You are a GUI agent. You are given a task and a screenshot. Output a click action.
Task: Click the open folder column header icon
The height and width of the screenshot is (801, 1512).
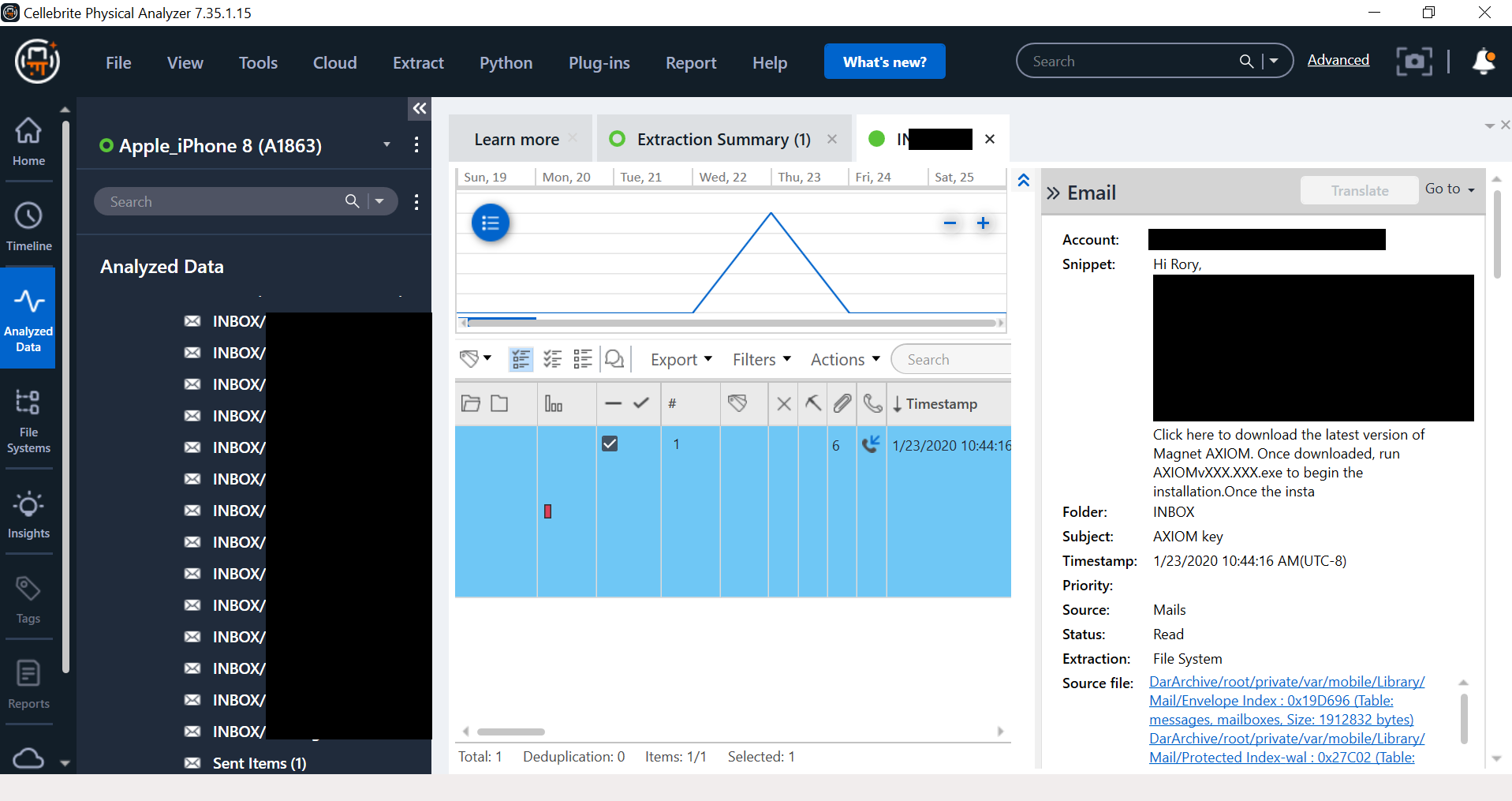click(x=471, y=403)
